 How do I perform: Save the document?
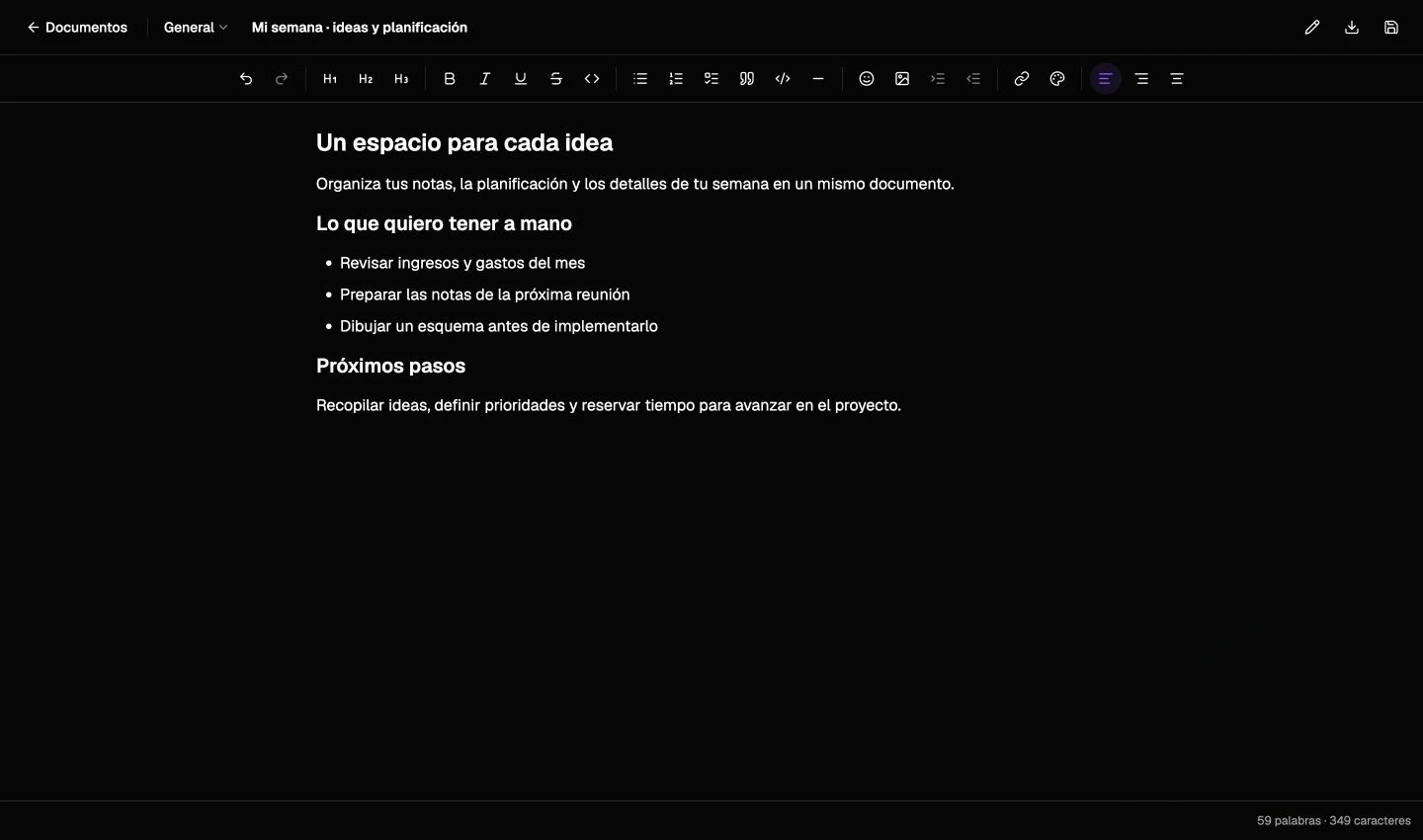1391,28
